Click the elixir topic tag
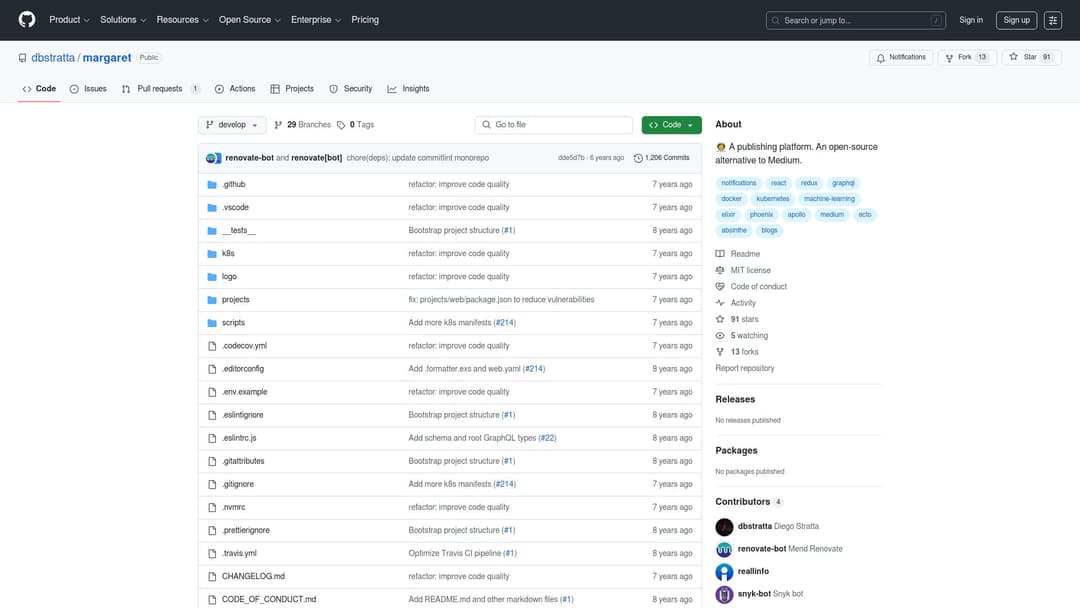This screenshot has width=1080, height=608. tap(728, 215)
